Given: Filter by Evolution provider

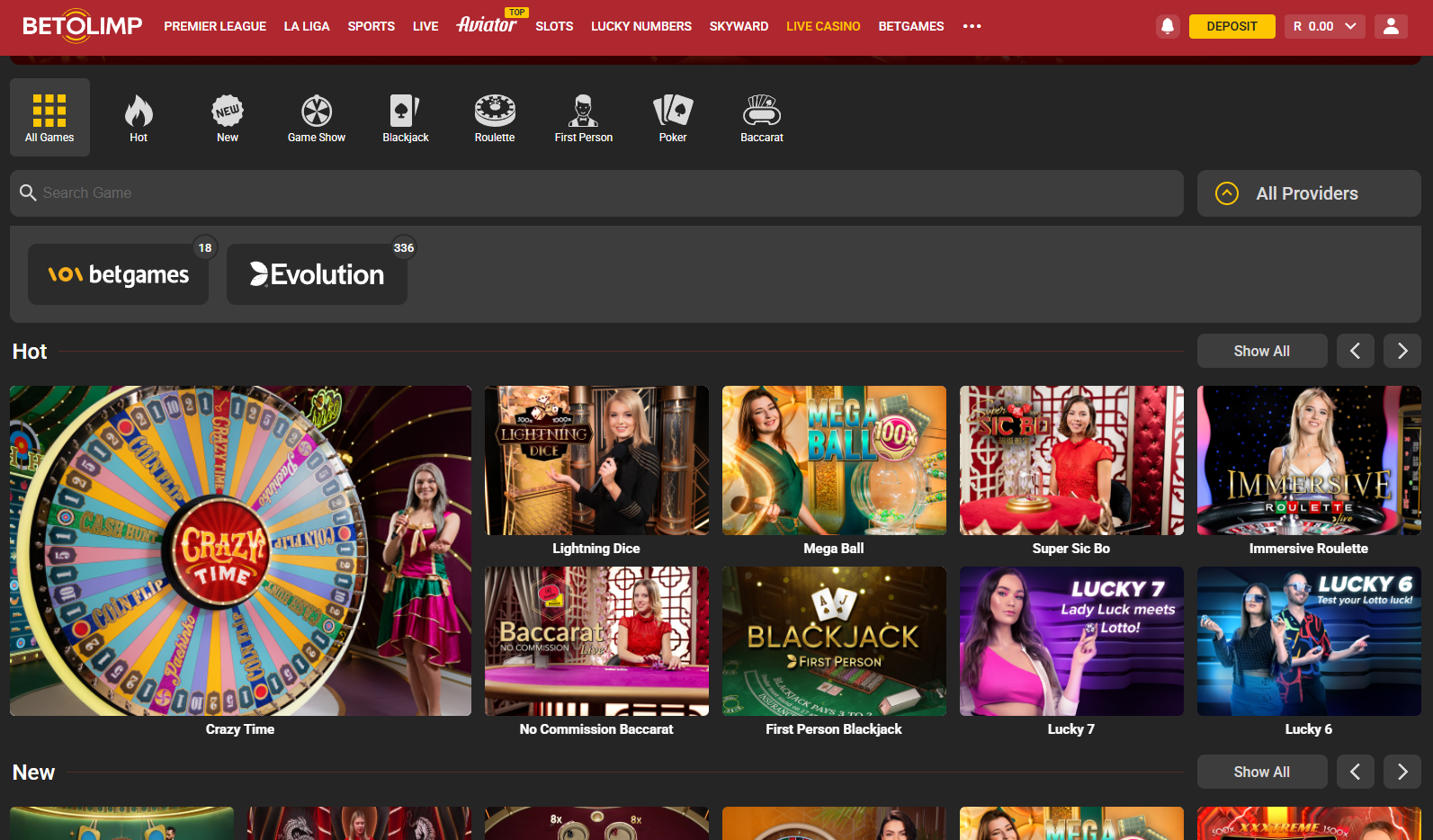Looking at the screenshot, I should 317,274.
